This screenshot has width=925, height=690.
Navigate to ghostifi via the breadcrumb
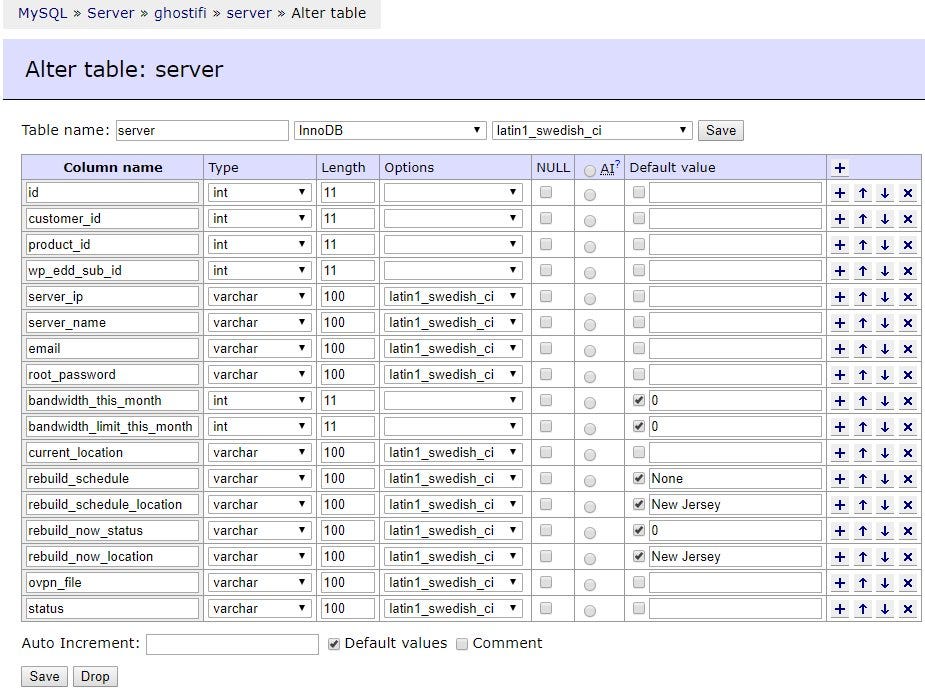click(x=181, y=13)
